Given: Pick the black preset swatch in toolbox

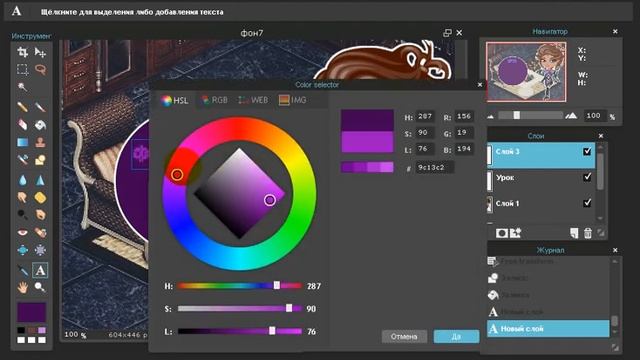Looking at the screenshot, I should 21,330.
